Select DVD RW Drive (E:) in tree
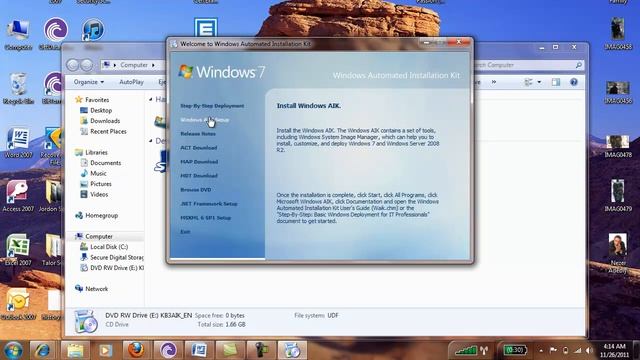This screenshot has width=640, height=360. point(112,268)
